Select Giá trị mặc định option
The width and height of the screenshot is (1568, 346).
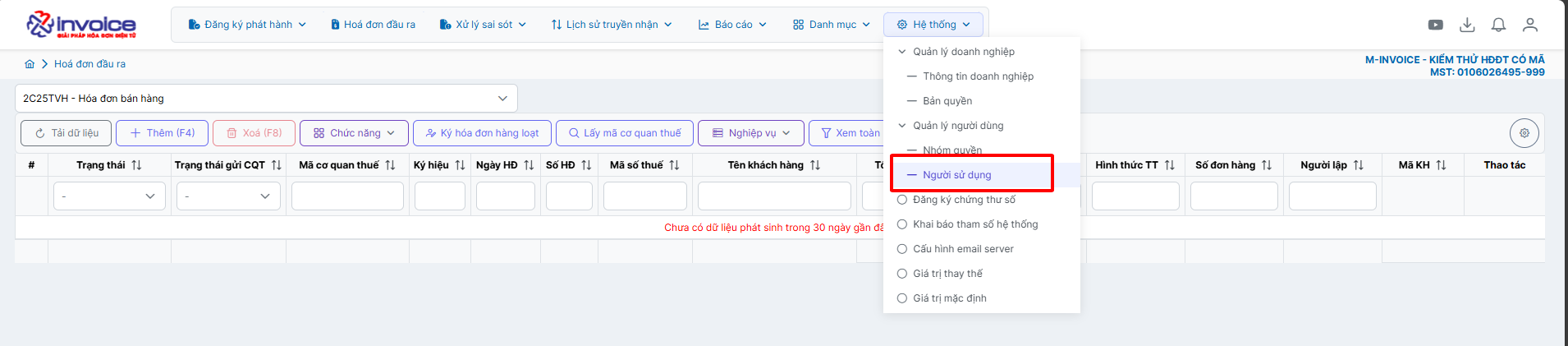tap(950, 298)
